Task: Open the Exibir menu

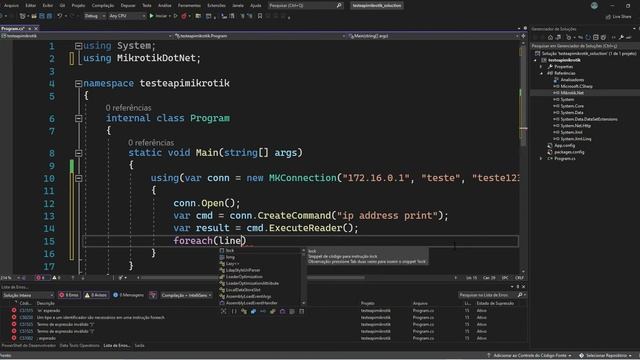Action: point(48,6)
